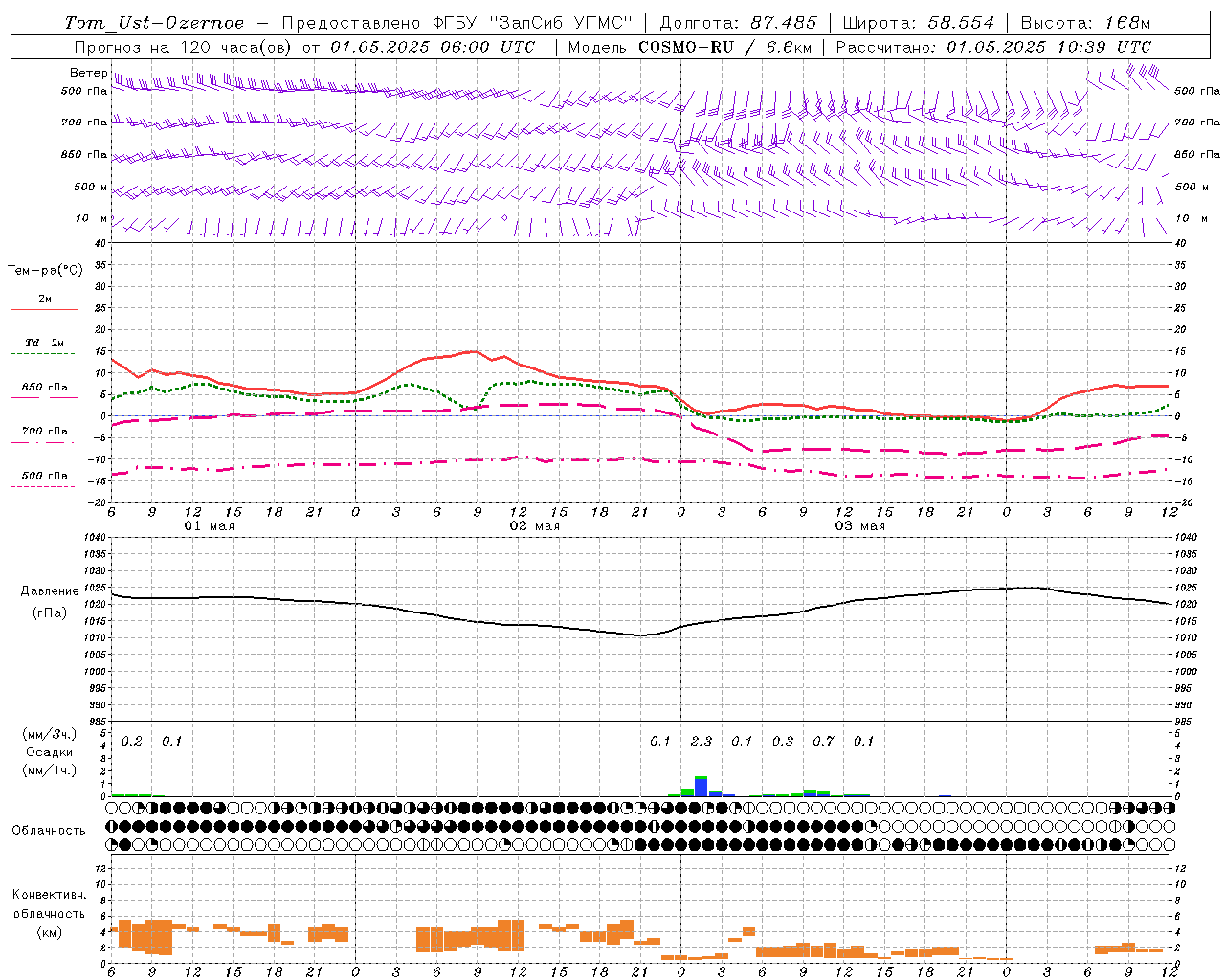Viewport: 1225px width, 980px height.
Task: Select the model label COSMO-RU / 6.6км
Action: [x=726, y=47]
